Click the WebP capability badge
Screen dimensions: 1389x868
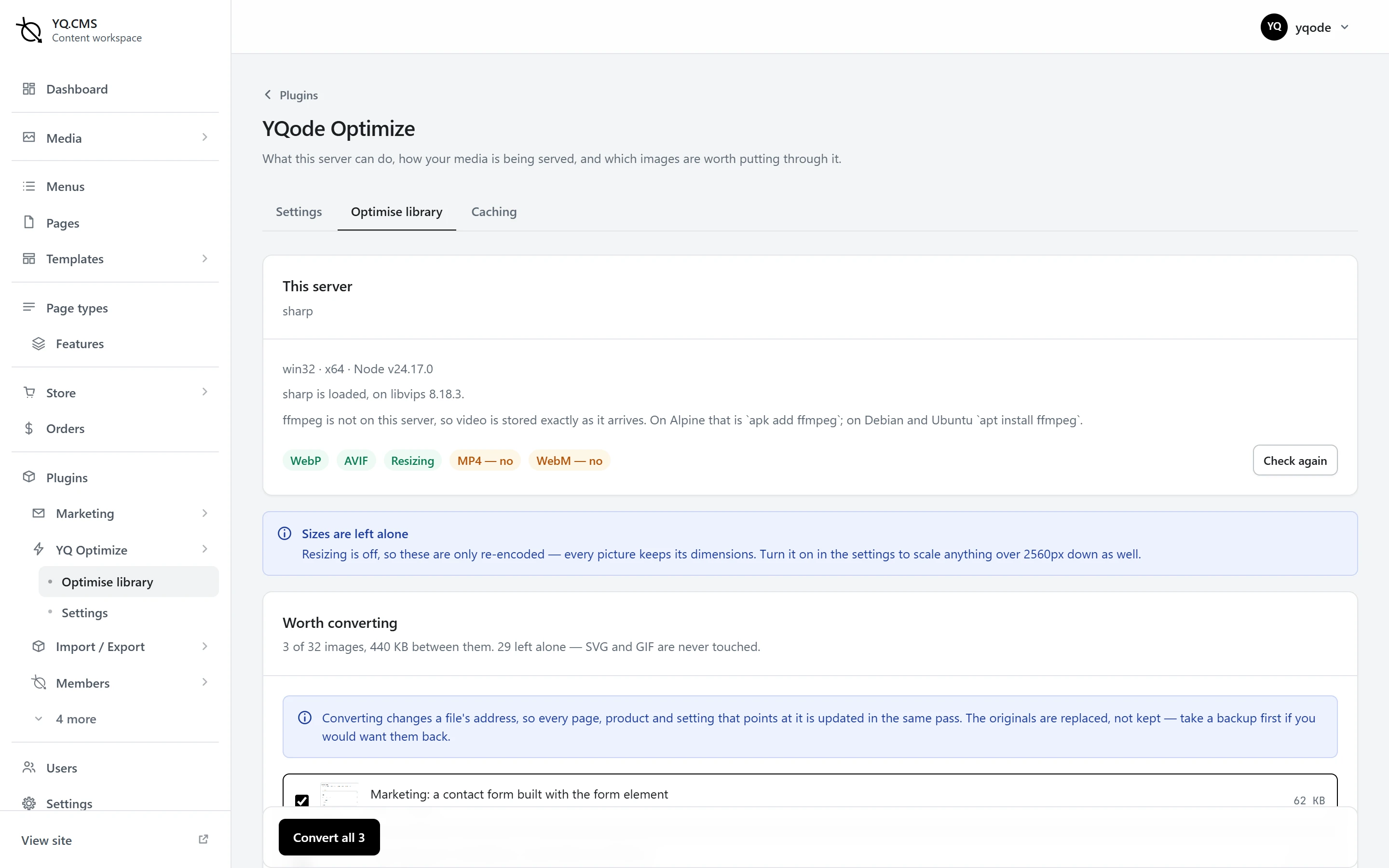tap(305, 461)
